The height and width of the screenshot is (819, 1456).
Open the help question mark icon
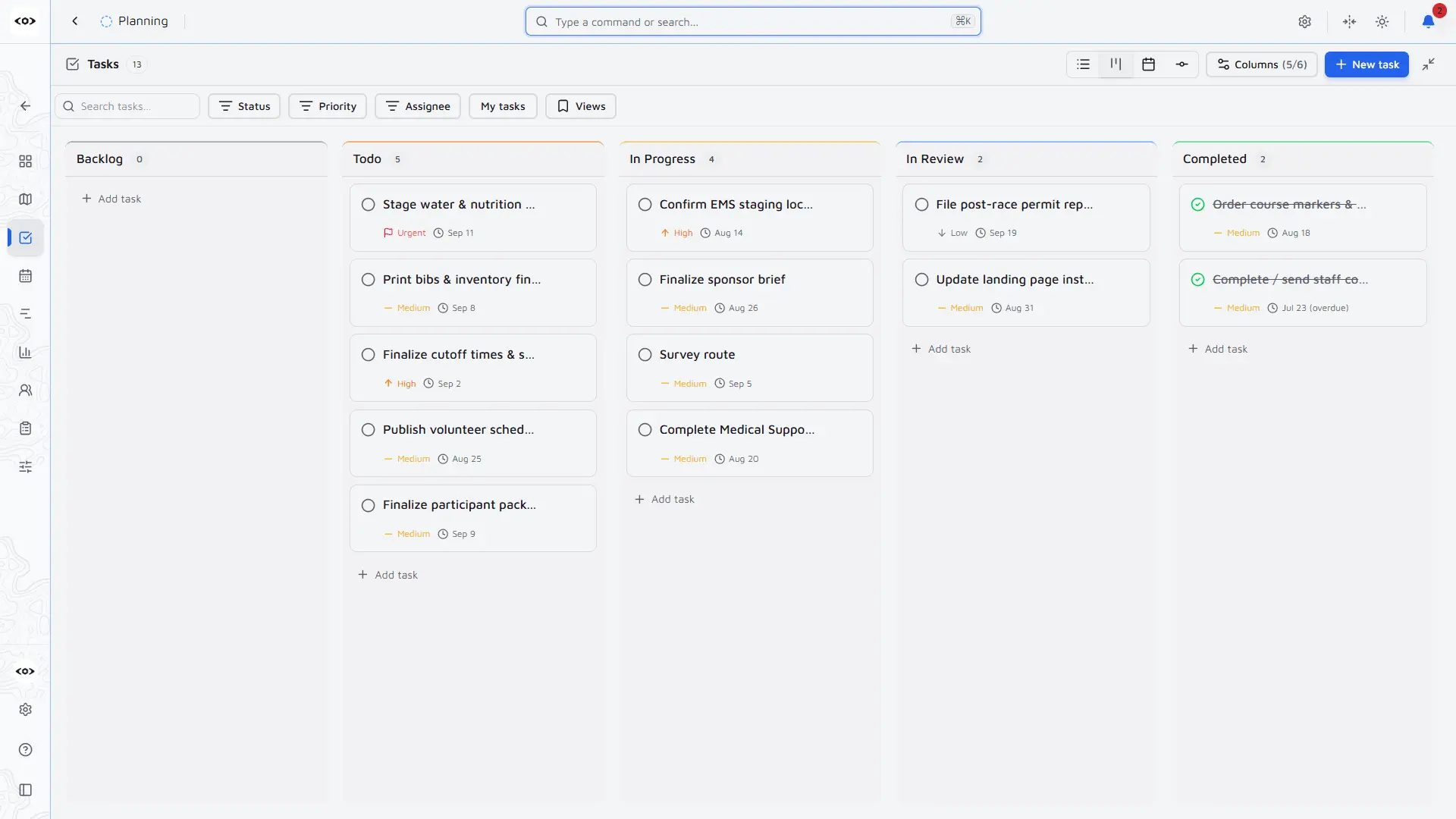coord(25,750)
